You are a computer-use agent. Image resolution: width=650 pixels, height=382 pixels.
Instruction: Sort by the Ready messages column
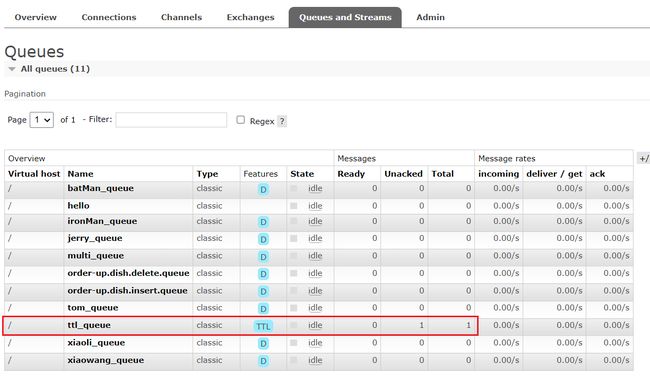click(351, 174)
